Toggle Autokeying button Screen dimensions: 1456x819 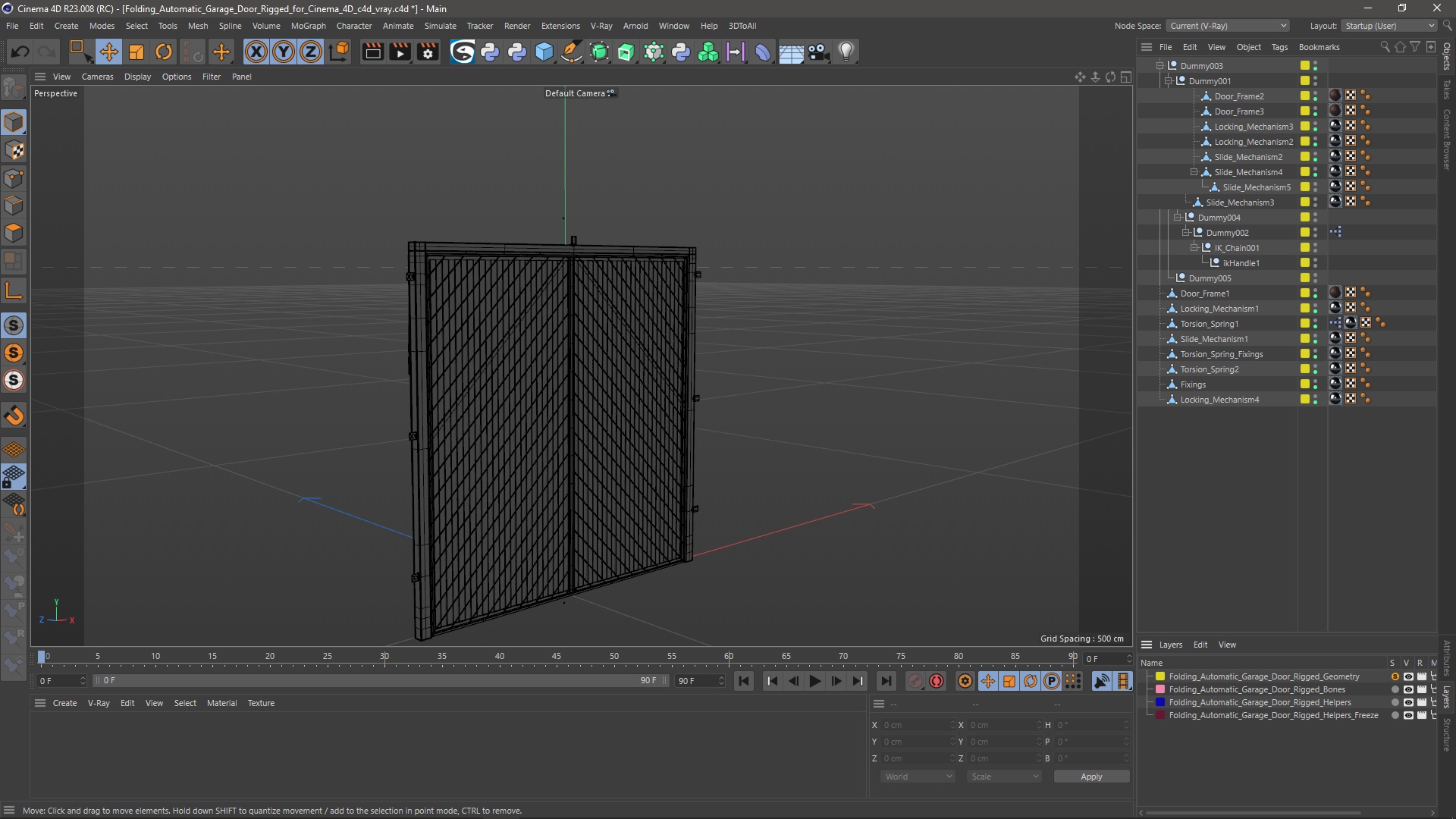point(937,681)
